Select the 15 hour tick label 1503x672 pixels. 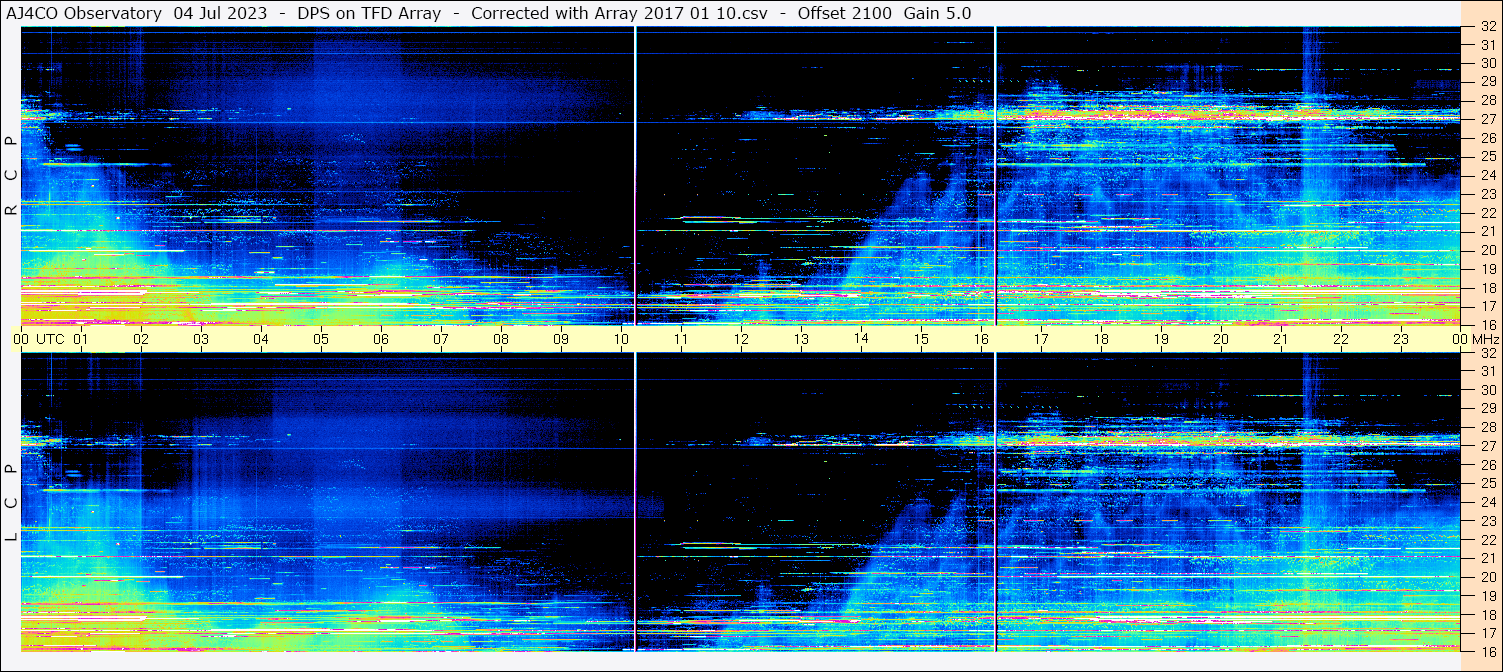(x=921, y=339)
